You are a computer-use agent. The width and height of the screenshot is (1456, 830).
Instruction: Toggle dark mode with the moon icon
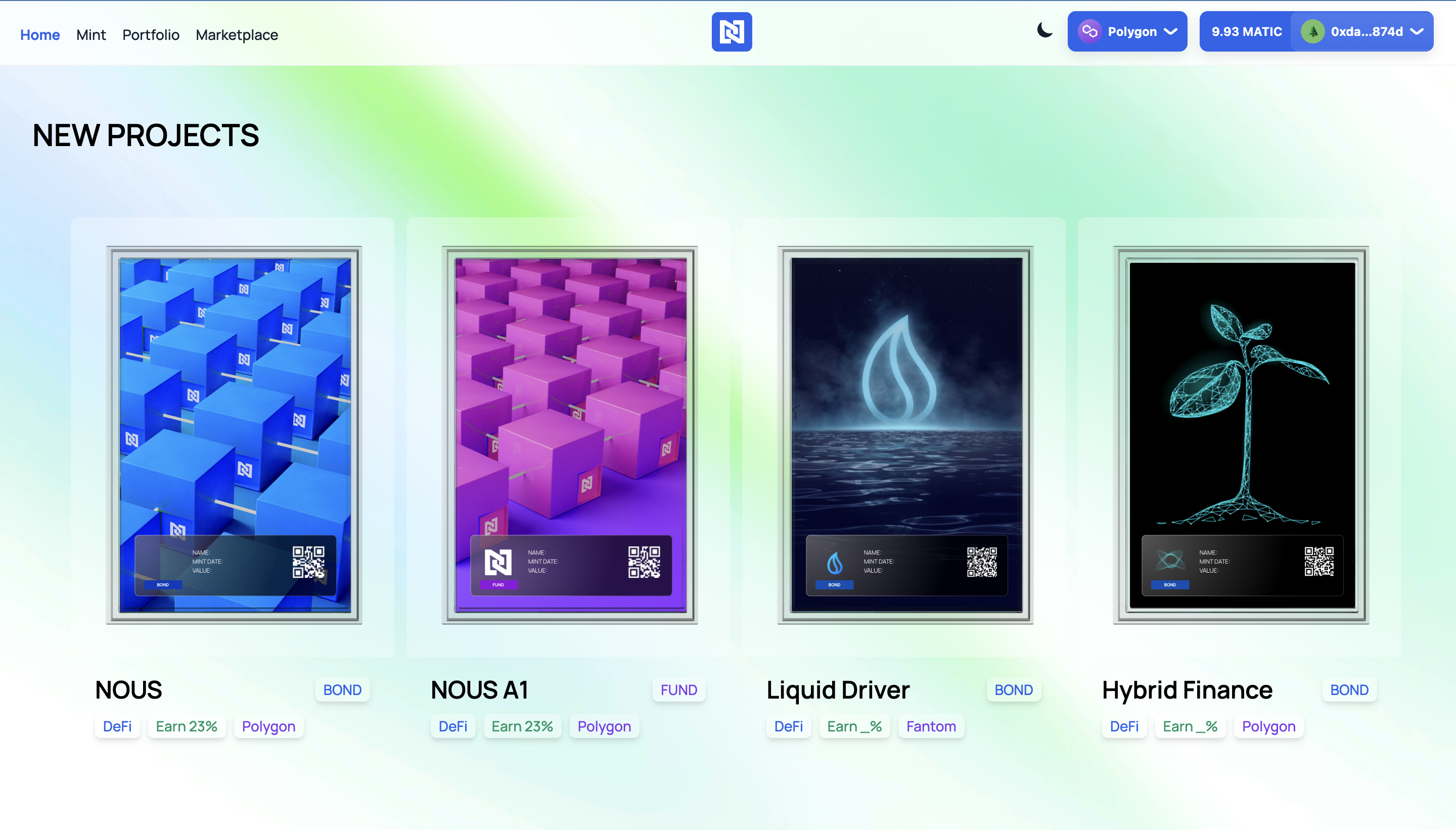click(x=1044, y=30)
